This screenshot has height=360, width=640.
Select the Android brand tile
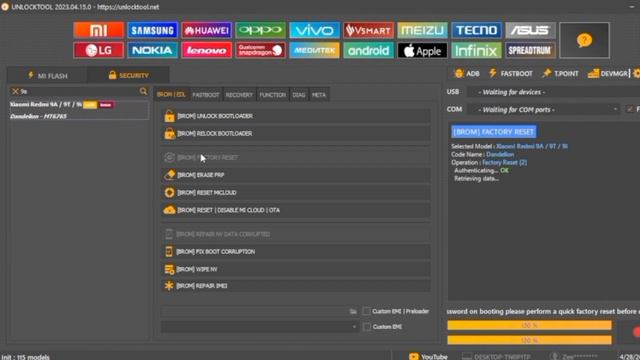368,50
